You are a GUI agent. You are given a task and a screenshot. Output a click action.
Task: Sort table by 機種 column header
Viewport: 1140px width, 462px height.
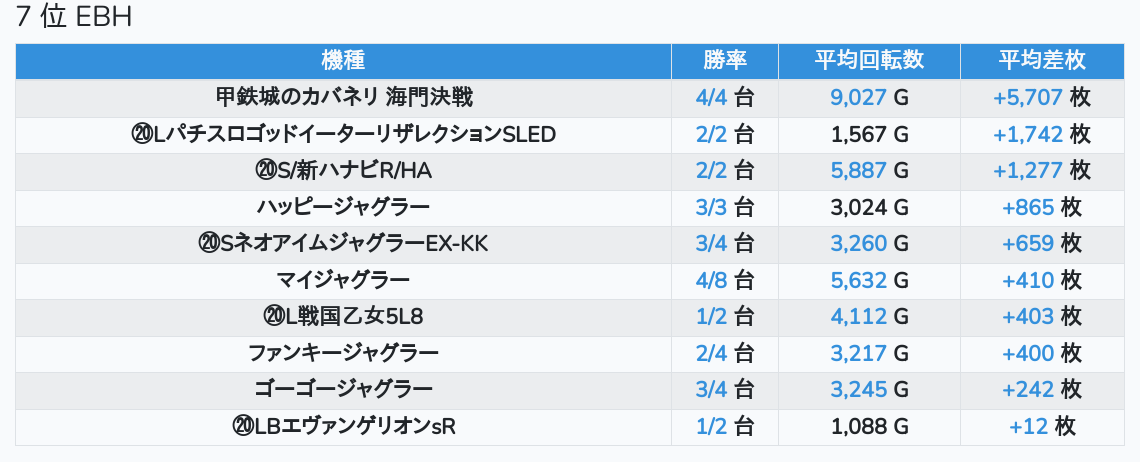(x=343, y=60)
